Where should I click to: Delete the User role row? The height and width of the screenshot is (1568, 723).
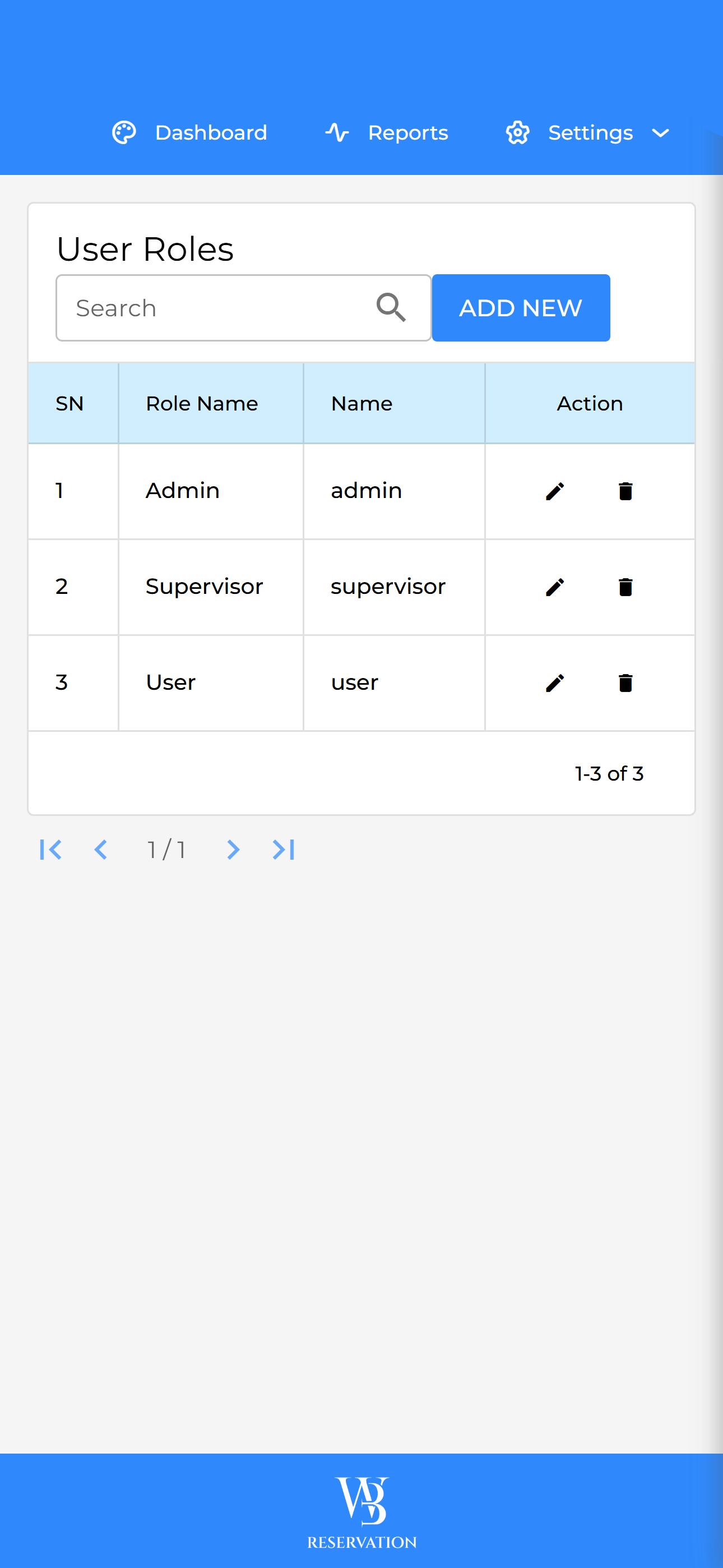click(x=625, y=683)
